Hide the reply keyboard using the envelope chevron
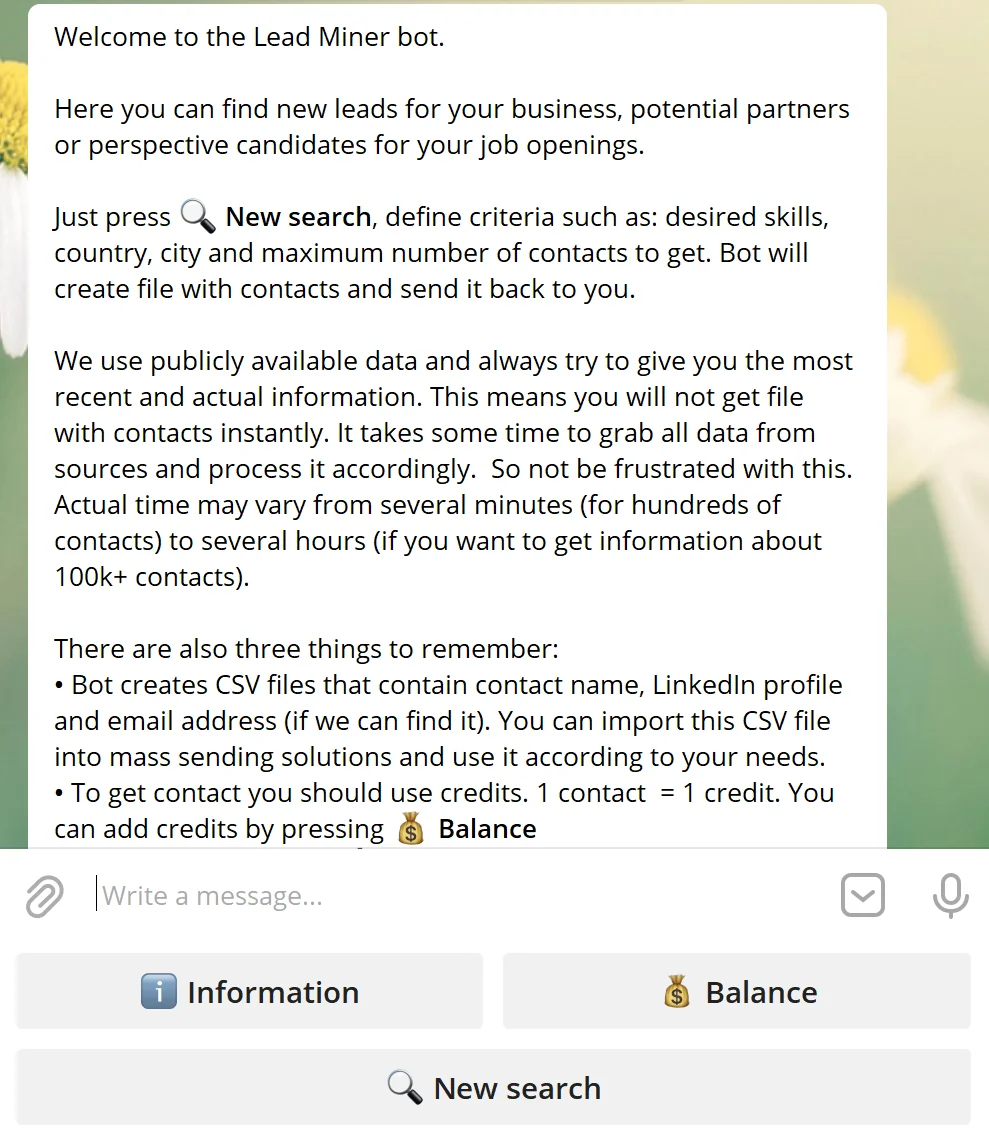The width and height of the screenshot is (989, 1135). coord(862,895)
